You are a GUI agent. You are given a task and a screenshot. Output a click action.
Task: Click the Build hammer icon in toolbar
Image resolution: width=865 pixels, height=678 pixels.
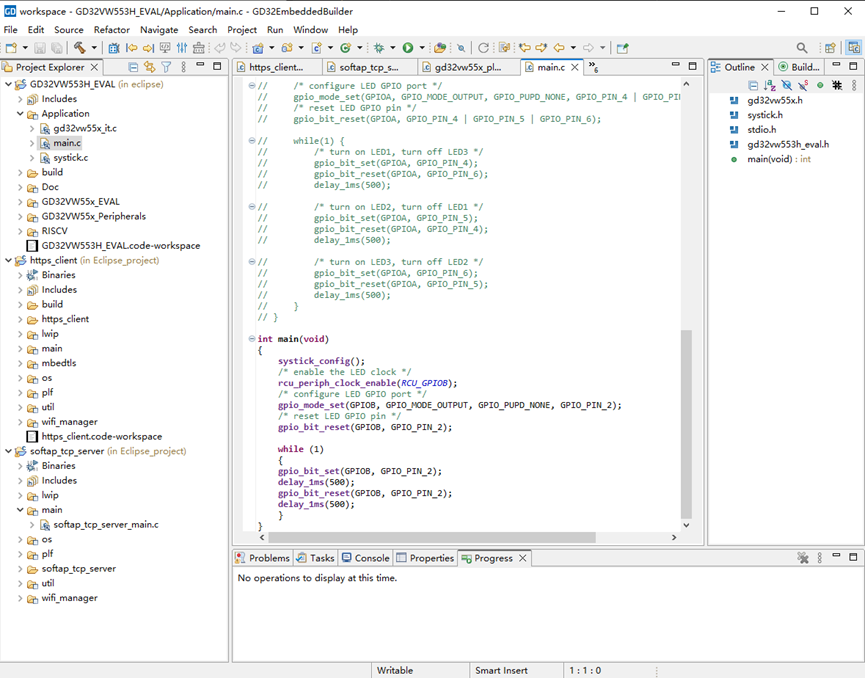pyautogui.click(x=78, y=48)
